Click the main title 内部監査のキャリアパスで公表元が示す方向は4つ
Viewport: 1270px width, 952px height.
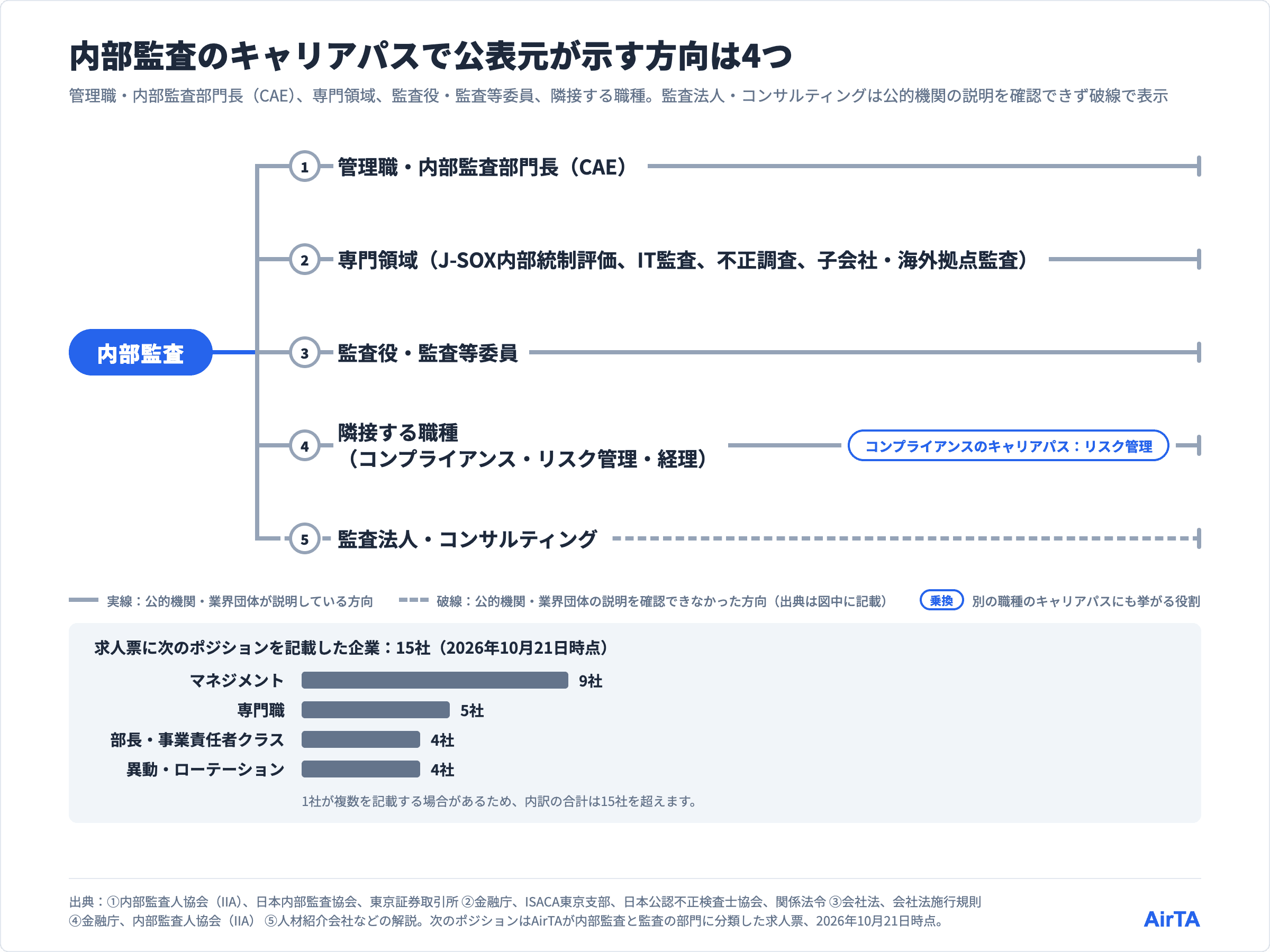tap(431, 56)
